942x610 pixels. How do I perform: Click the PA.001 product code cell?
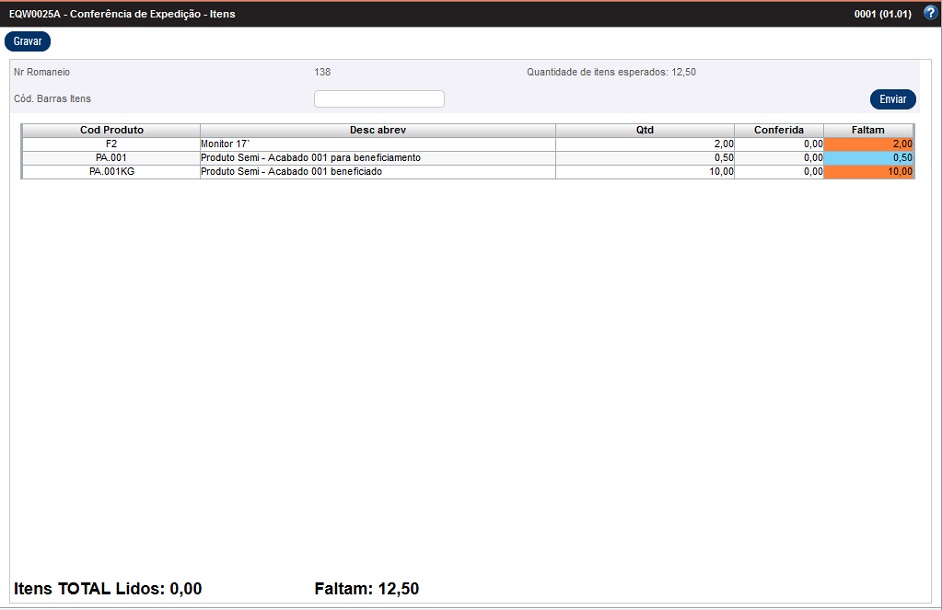pyautogui.click(x=111, y=158)
